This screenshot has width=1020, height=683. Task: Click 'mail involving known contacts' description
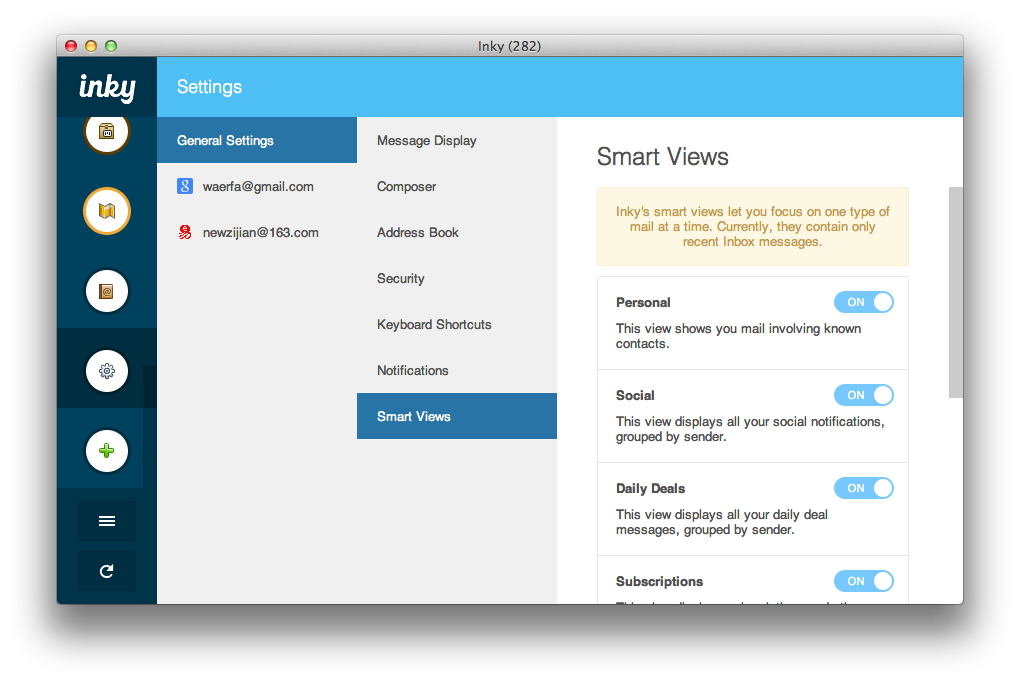[738, 336]
